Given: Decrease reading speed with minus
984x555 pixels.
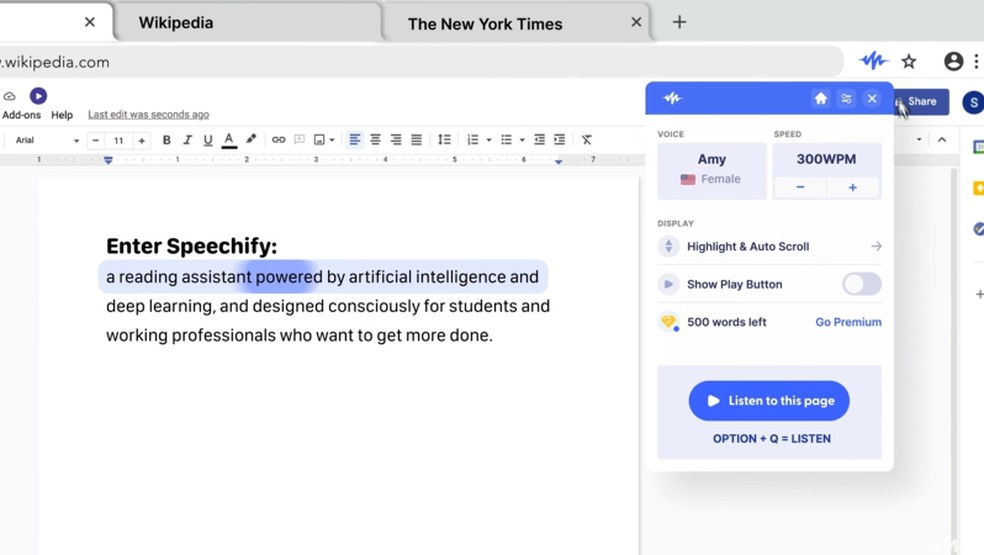Looking at the screenshot, I should coord(800,188).
